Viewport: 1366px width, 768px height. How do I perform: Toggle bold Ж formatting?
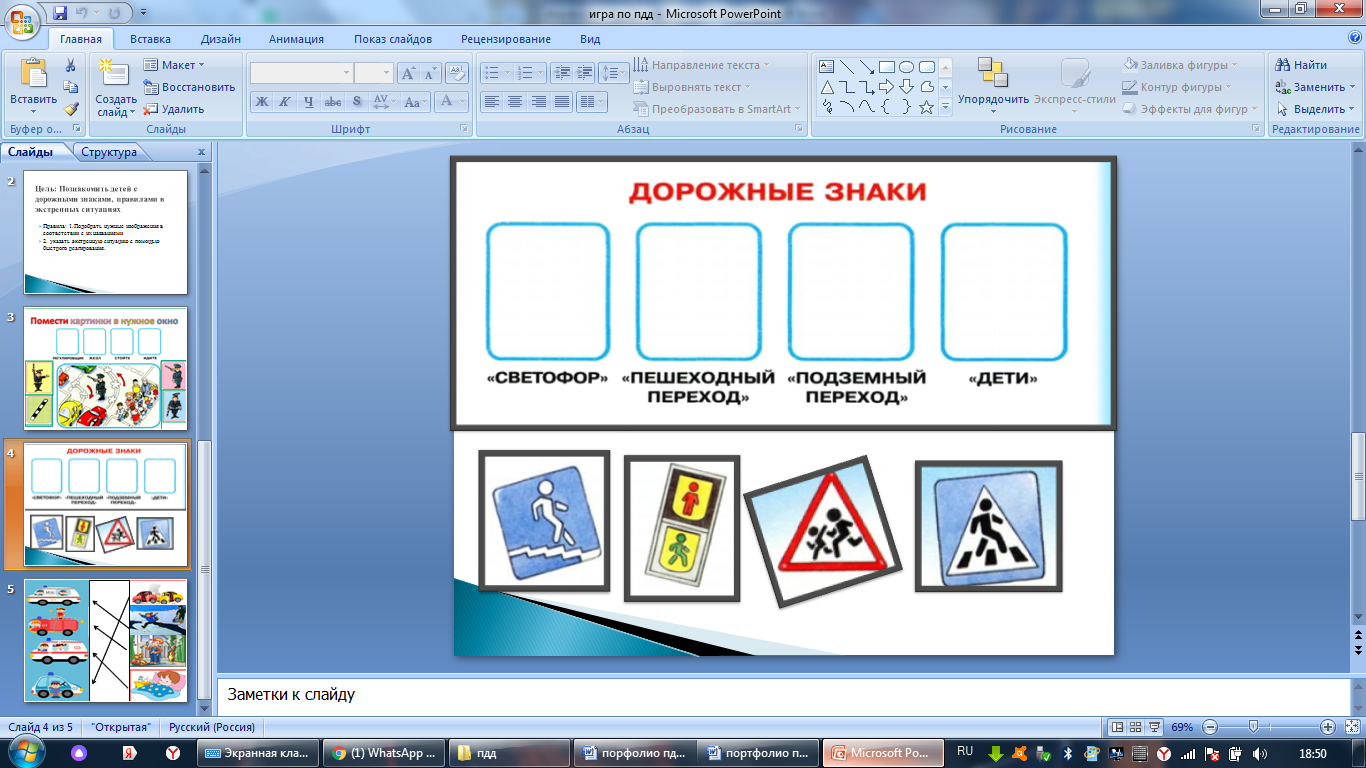tap(261, 101)
